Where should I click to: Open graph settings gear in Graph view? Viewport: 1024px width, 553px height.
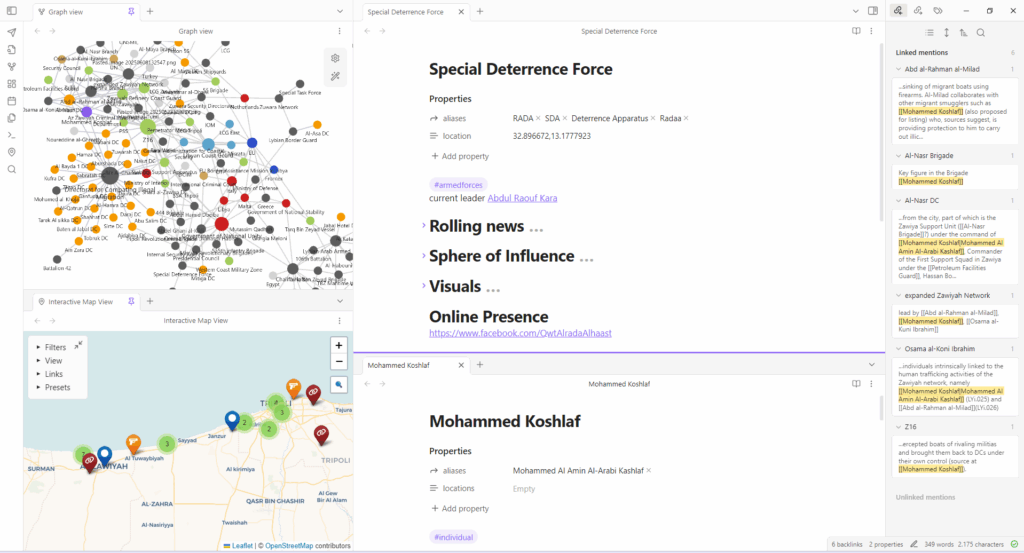336,58
